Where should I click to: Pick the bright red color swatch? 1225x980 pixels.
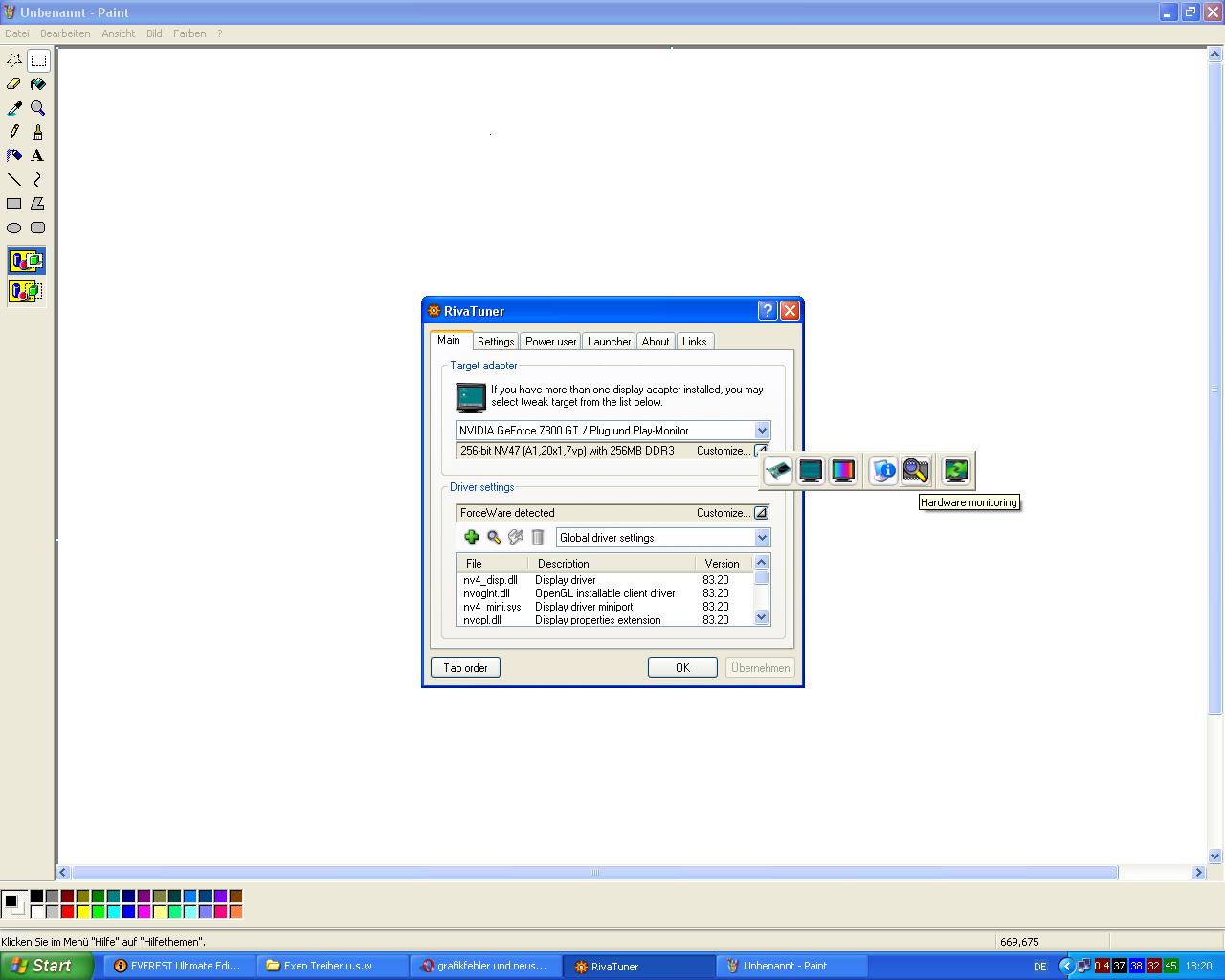[67, 912]
